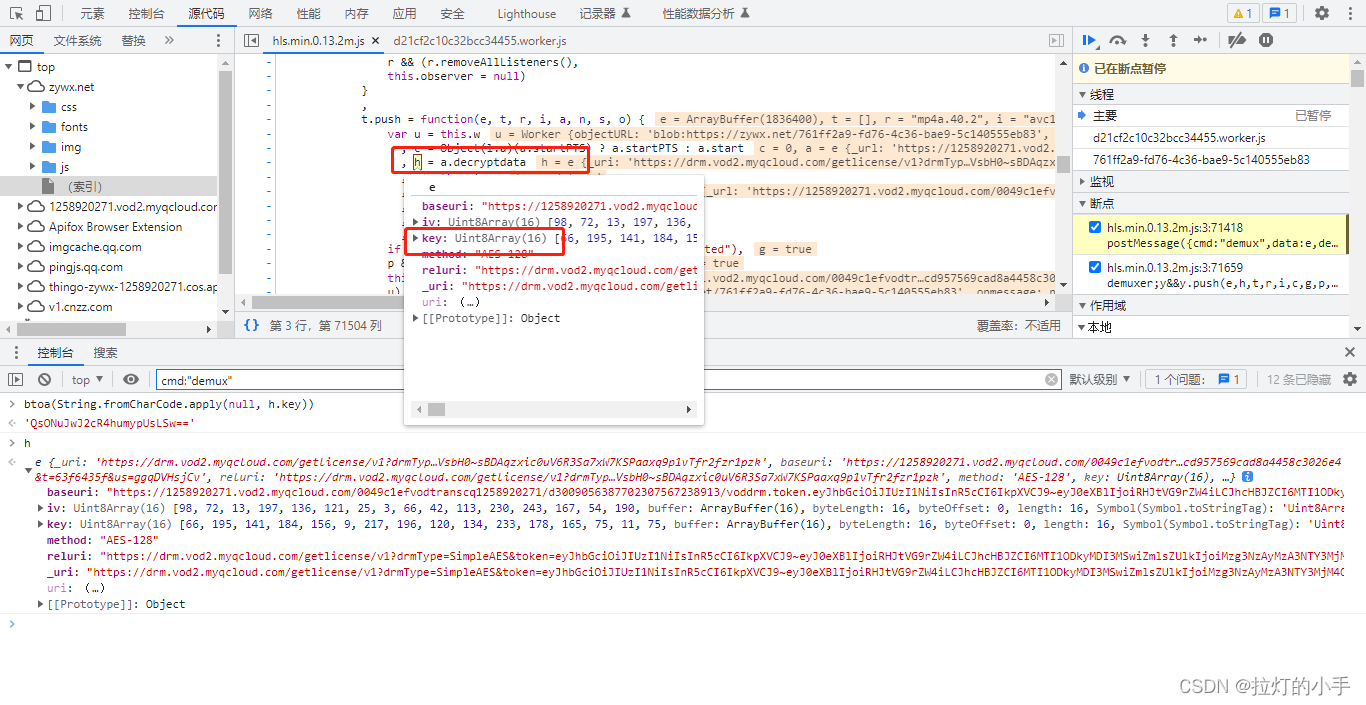Pretty print code with braces icon

pos(252,325)
